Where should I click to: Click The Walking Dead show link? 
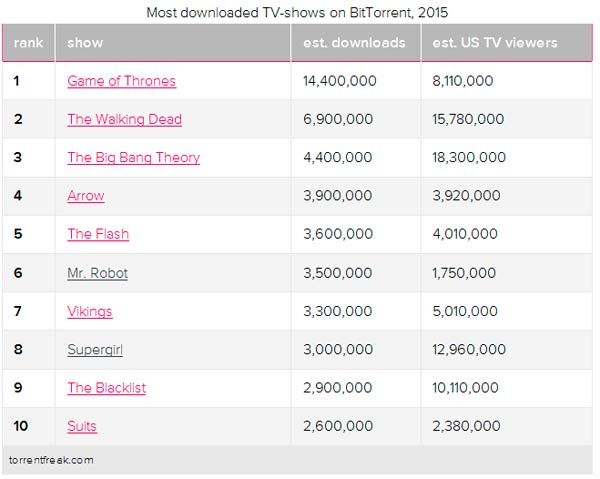coord(124,119)
